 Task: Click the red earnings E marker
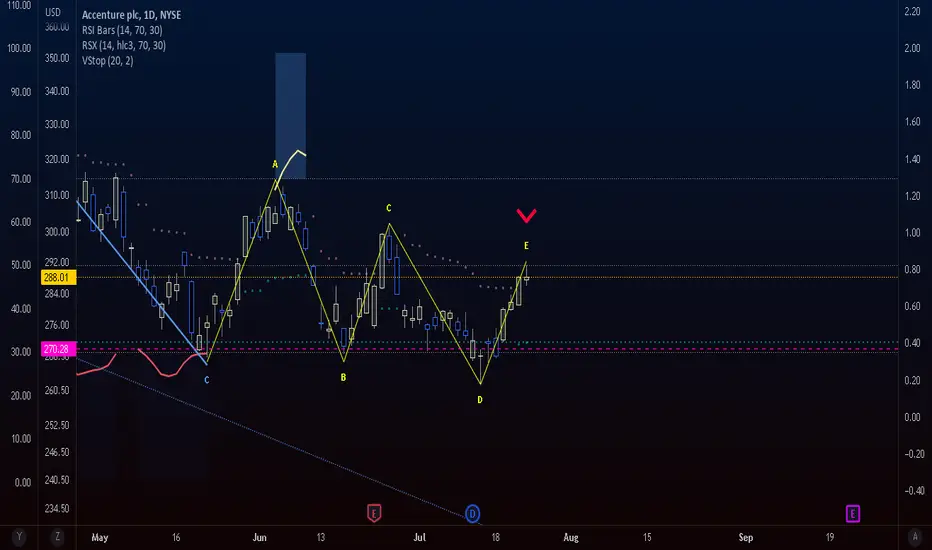coord(374,513)
